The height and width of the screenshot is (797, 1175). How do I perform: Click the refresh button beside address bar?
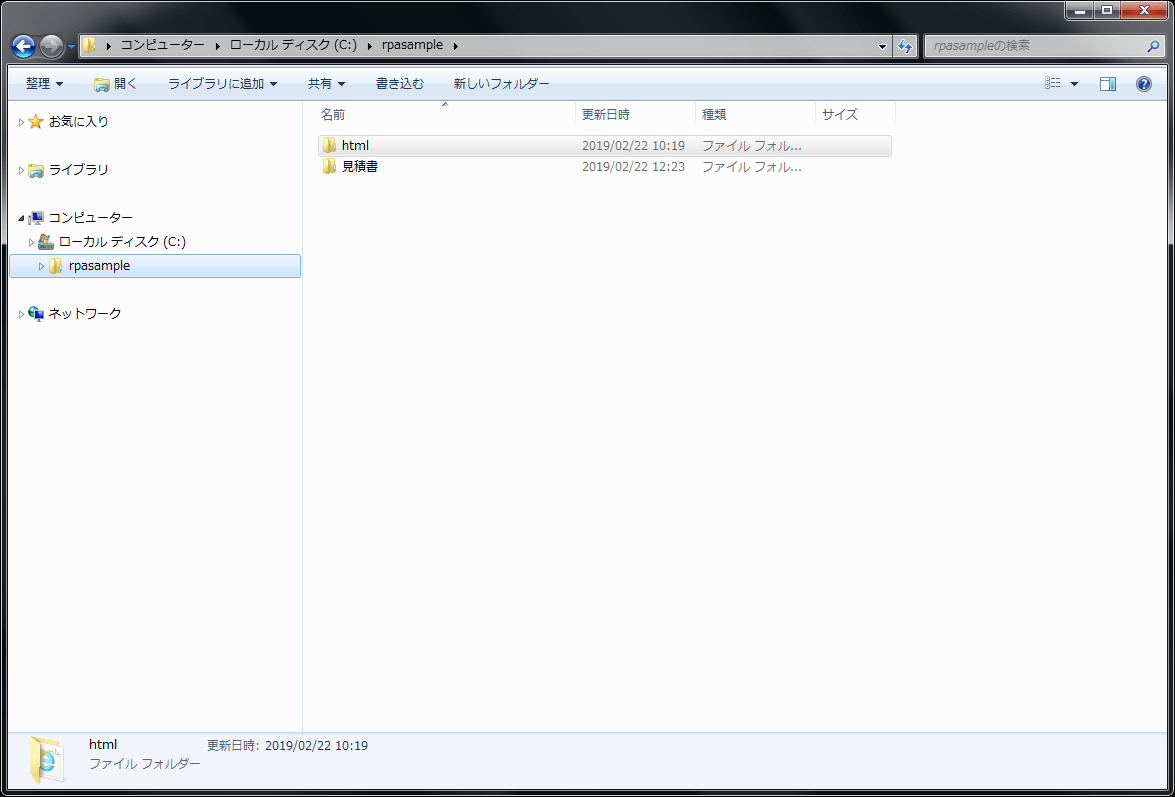tap(905, 46)
